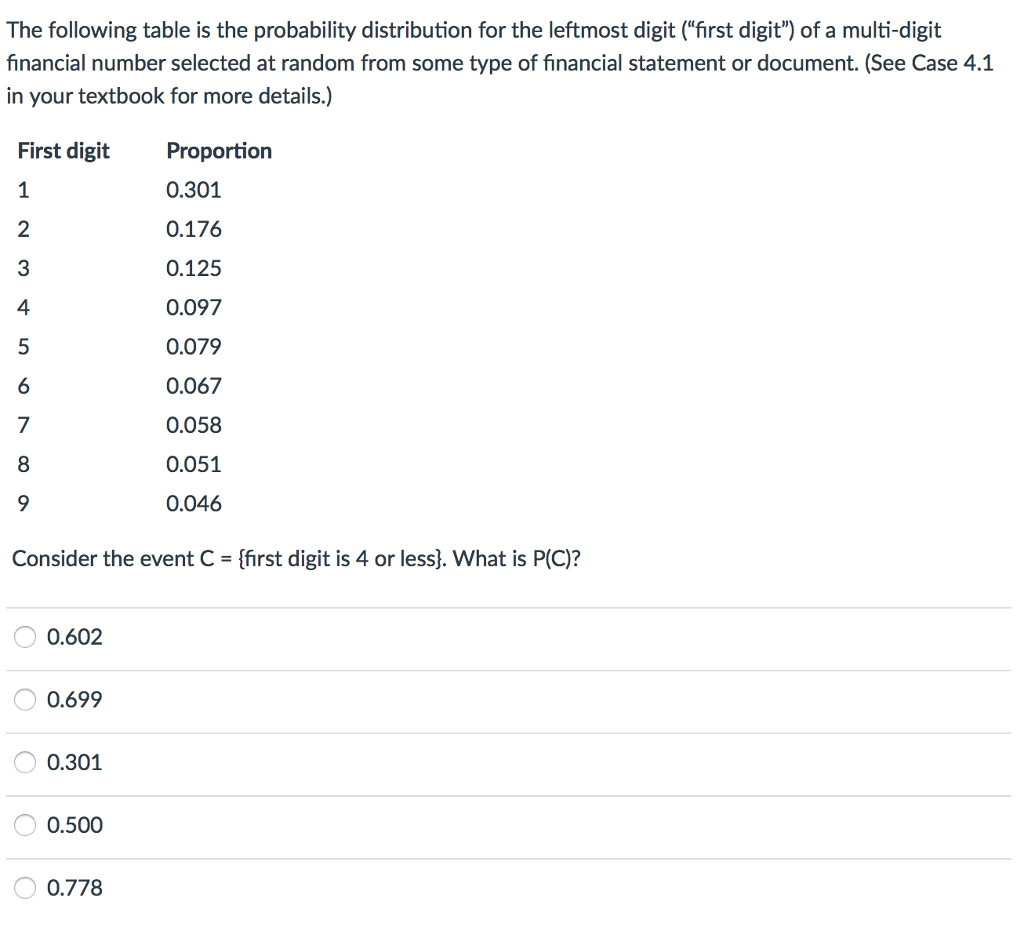
Task: Click the proportion value 0.046 for digit 9
Action: coord(194,504)
